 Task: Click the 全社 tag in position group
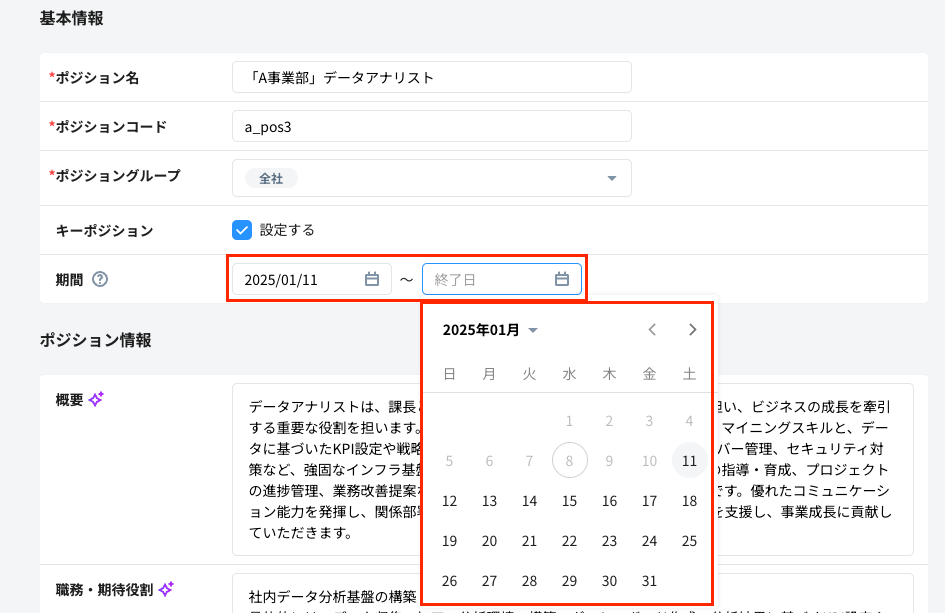[269, 177]
